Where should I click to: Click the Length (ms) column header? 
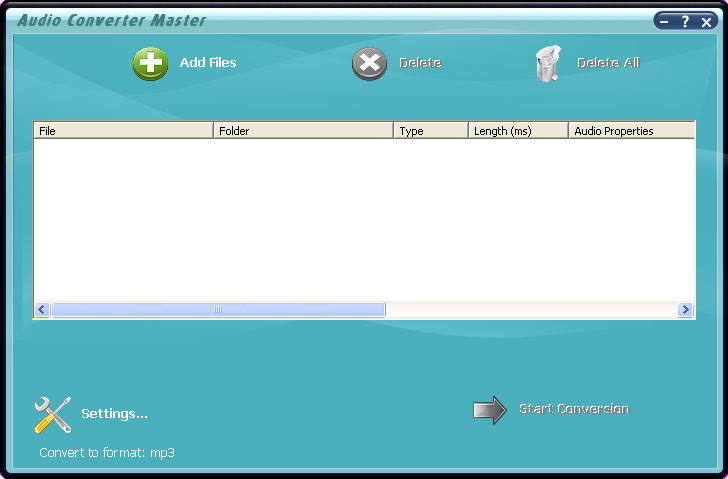point(519,131)
